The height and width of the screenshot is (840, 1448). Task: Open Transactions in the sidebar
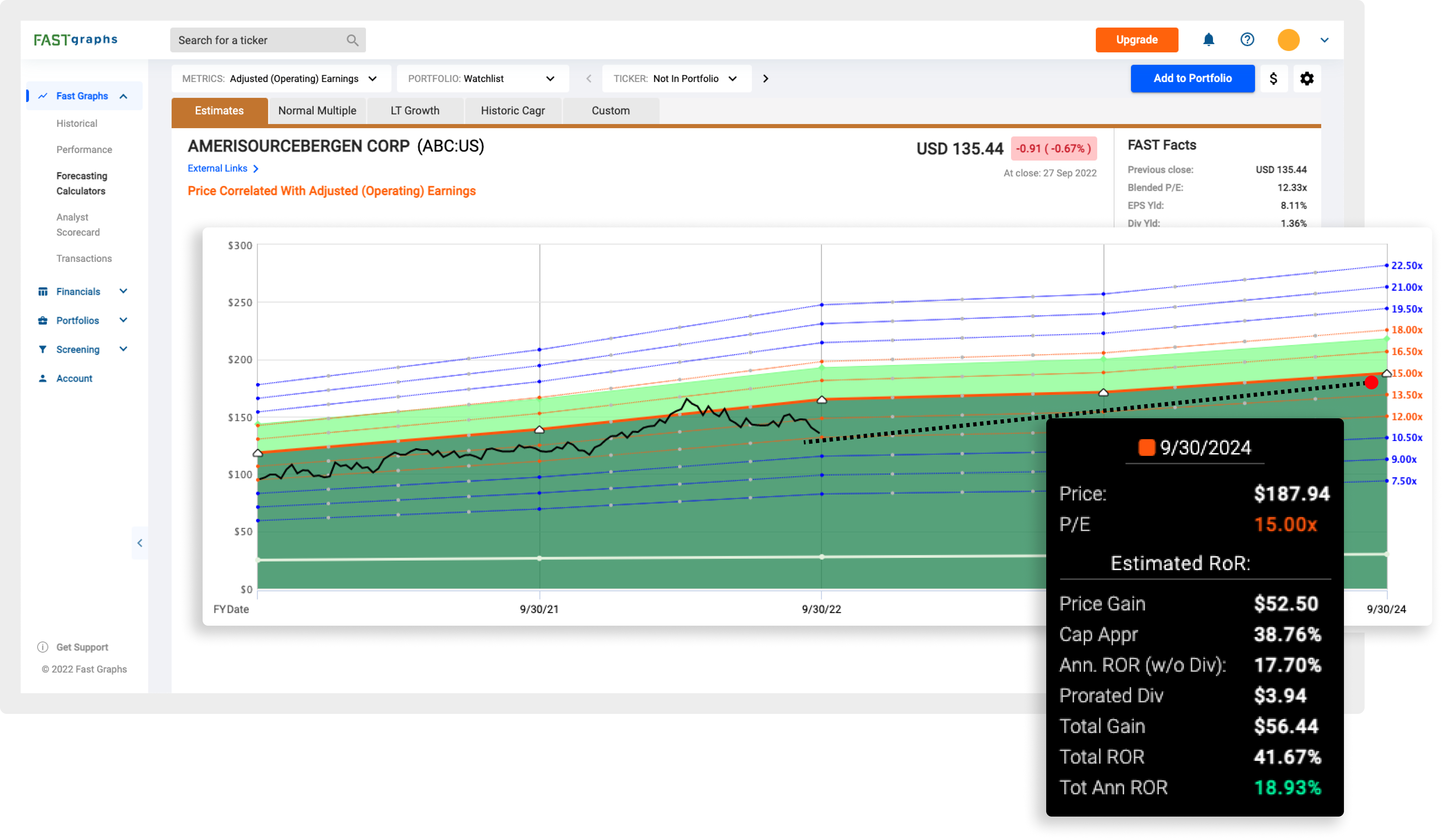click(84, 259)
